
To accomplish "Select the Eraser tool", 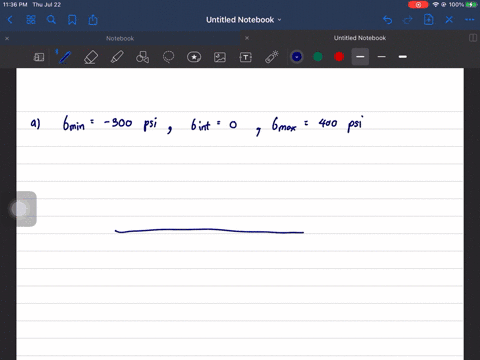I will point(91,57).
